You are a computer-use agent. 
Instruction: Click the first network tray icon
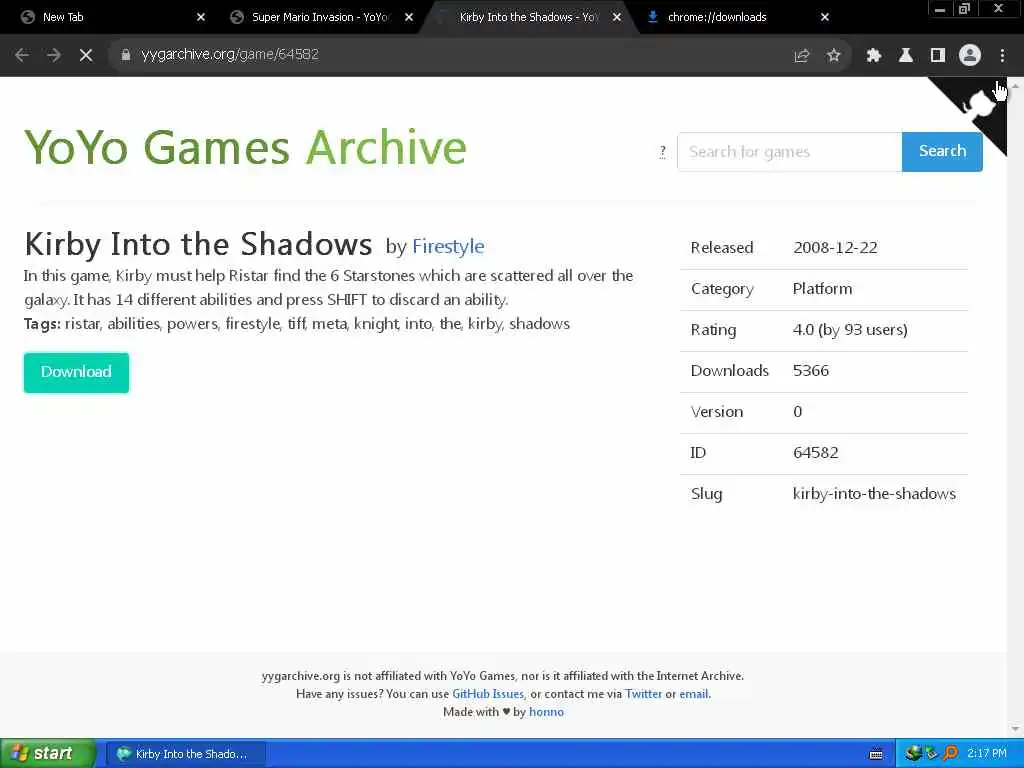913,754
